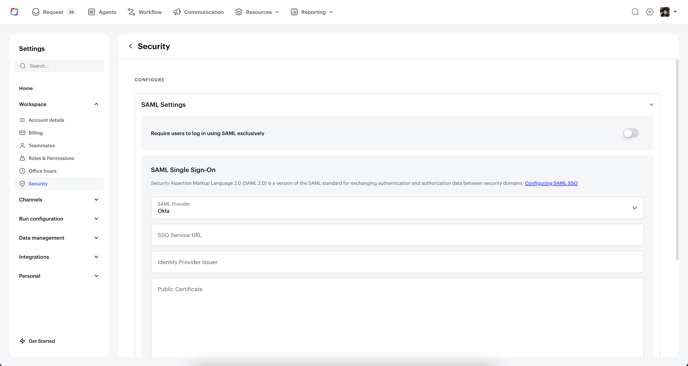688x366 pixels.
Task: Open the SAML Provider dropdown
Action: (x=397, y=208)
